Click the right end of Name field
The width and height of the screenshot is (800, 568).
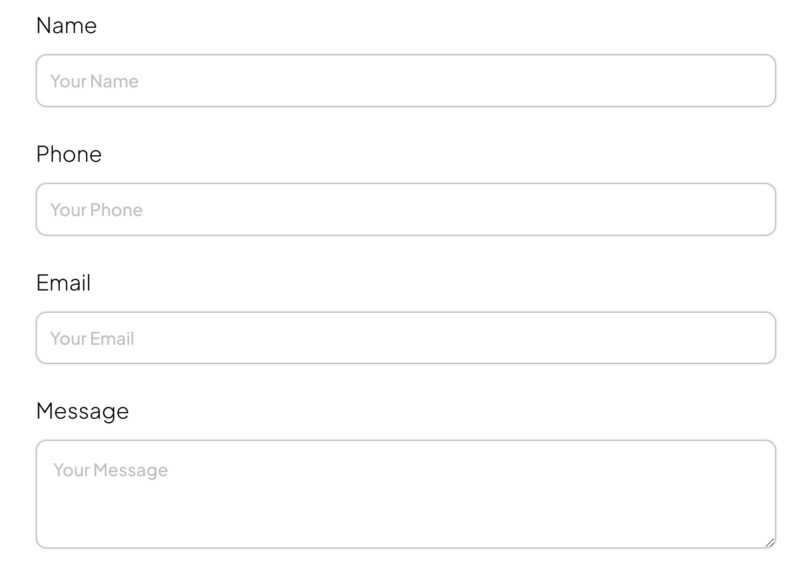pos(750,81)
